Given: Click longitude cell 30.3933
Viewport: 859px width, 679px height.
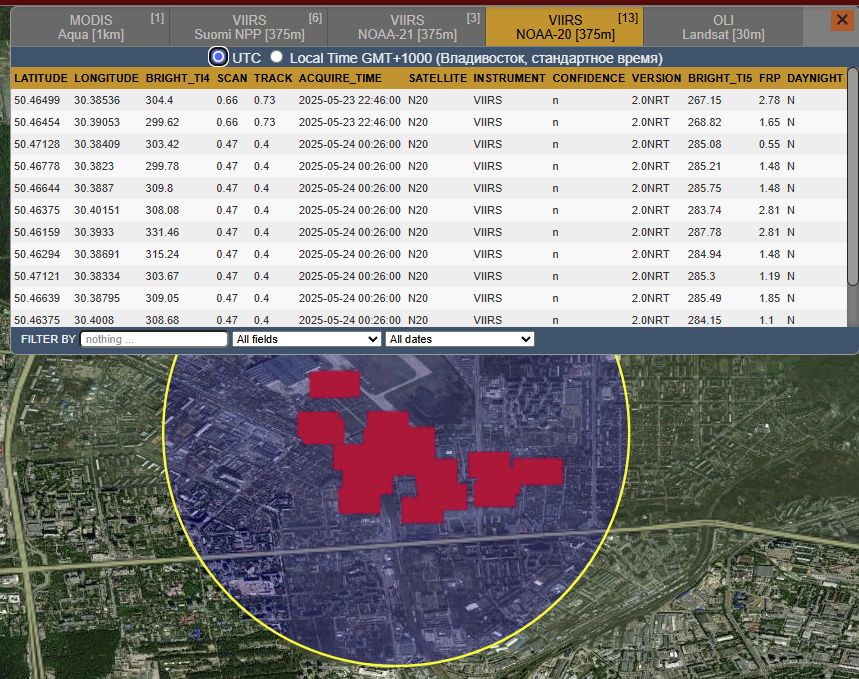Looking at the screenshot, I should (x=94, y=232).
